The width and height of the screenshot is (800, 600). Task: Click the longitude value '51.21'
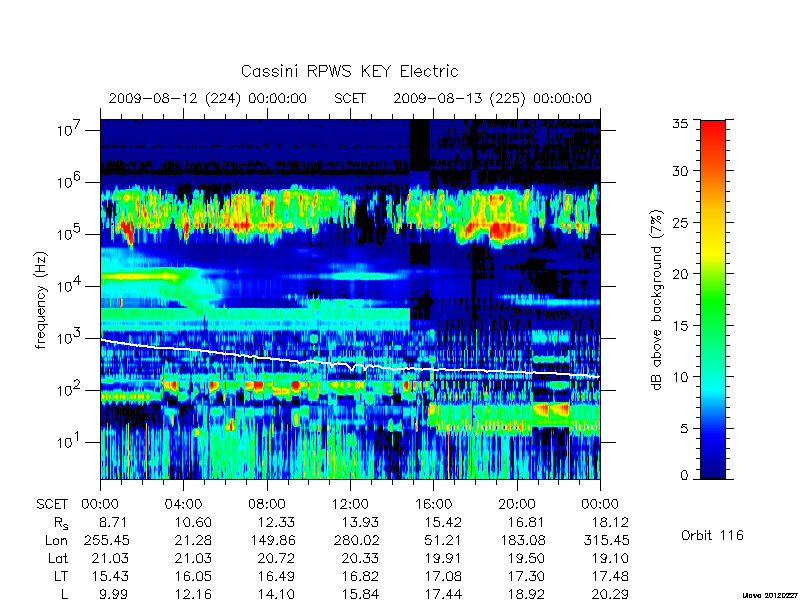click(x=443, y=540)
